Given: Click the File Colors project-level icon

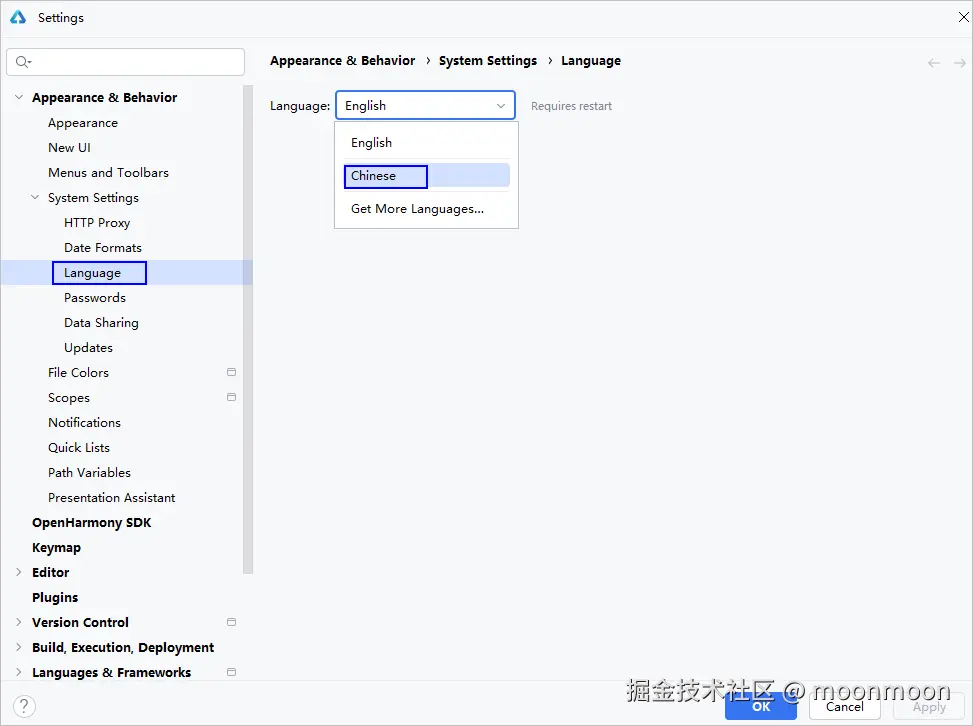Looking at the screenshot, I should click(x=231, y=372).
